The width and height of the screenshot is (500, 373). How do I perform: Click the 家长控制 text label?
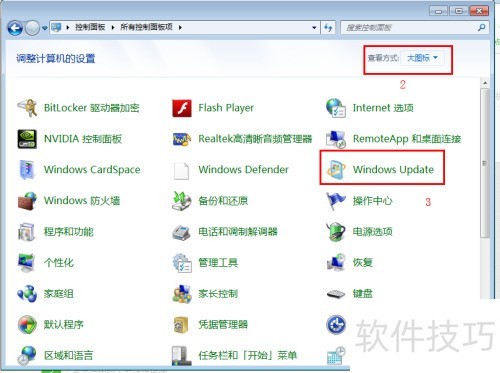pos(218,294)
